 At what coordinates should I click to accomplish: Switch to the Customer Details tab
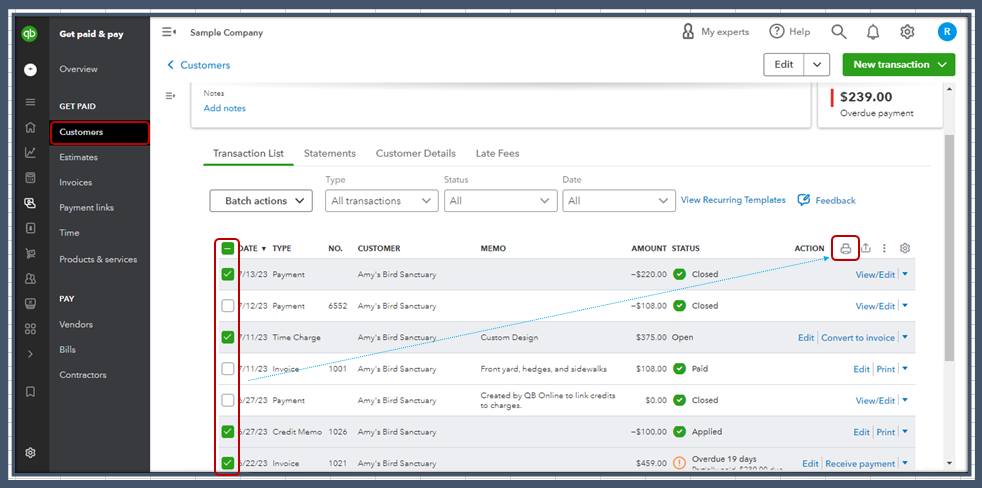click(416, 153)
